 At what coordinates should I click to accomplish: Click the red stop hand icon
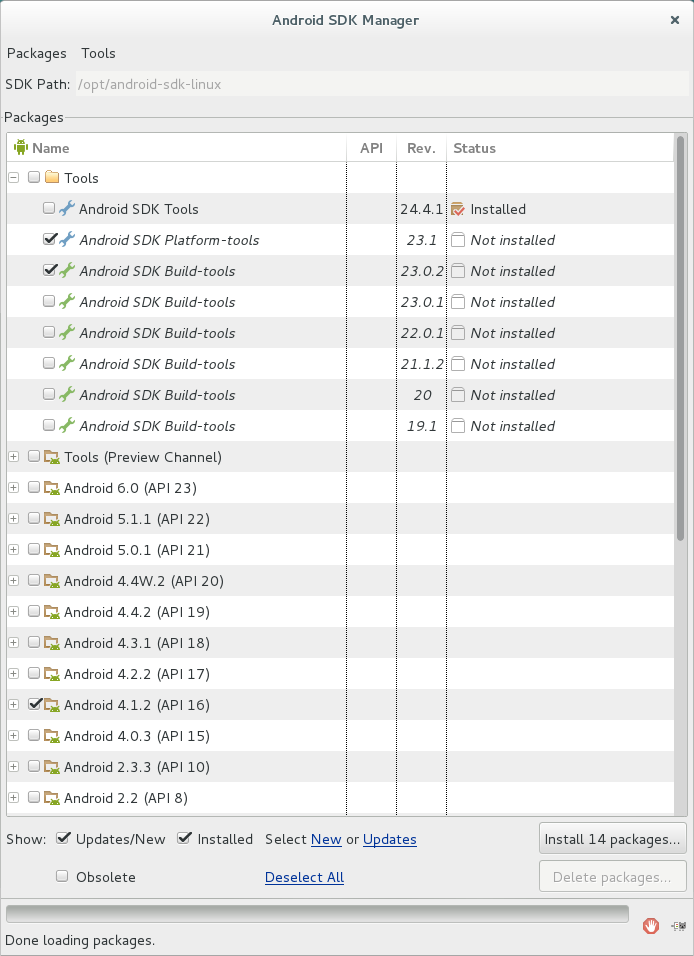(x=651, y=926)
